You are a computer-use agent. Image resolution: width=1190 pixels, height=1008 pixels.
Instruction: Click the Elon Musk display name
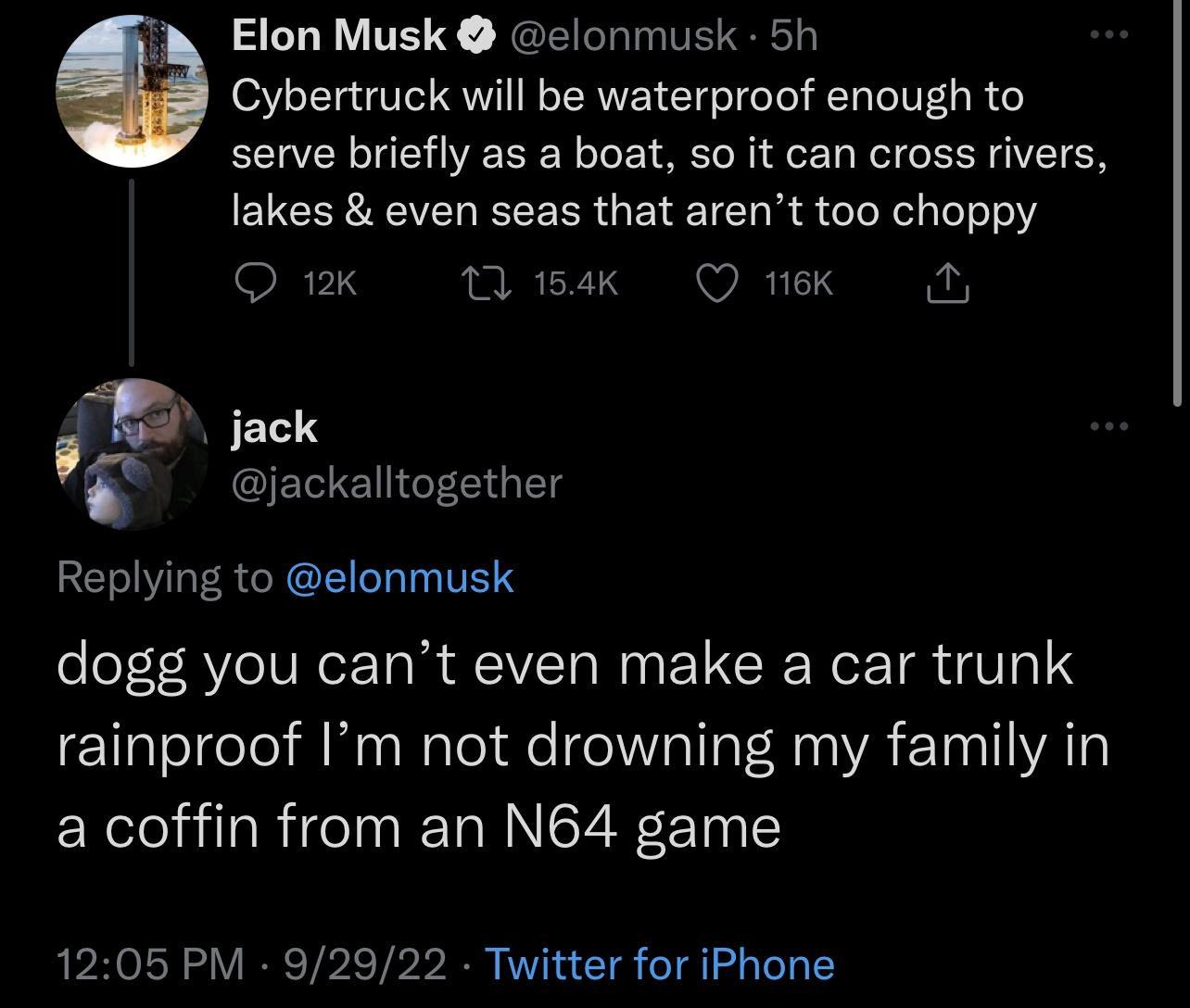click(x=336, y=35)
